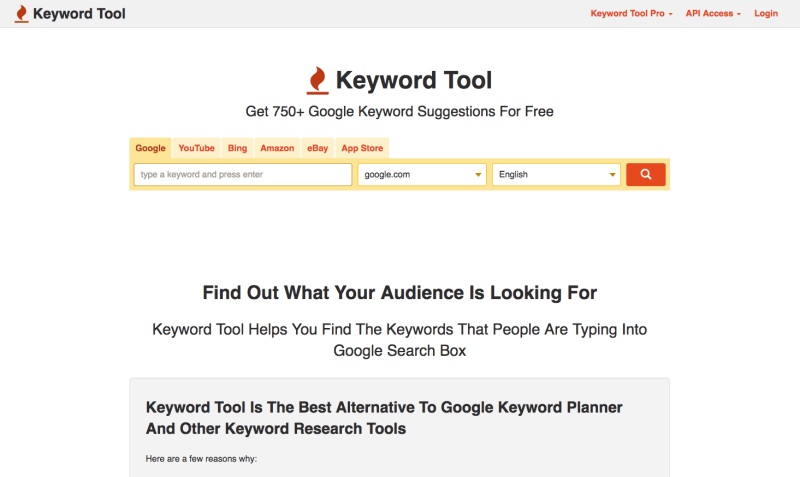Screen dimensions: 800x477
Task: Switch to the Amazon tab
Action: click(x=277, y=148)
